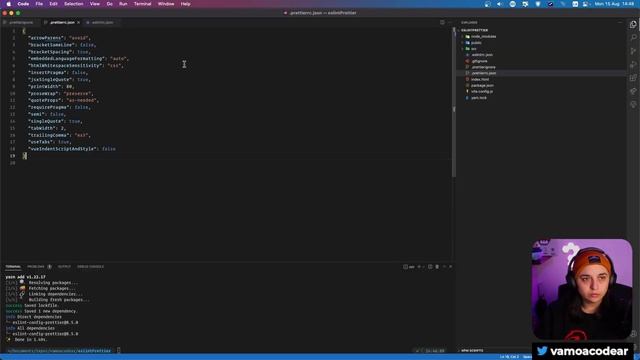The height and width of the screenshot is (360, 640).
Task: Open vite.config.js in the explorer
Action: coord(482,91)
